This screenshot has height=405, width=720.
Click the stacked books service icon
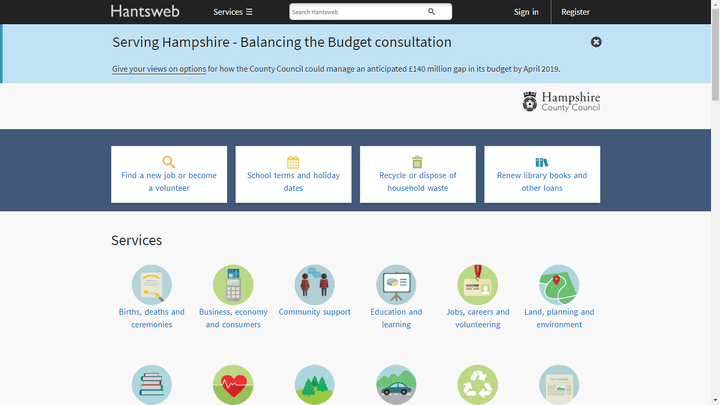click(152, 385)
